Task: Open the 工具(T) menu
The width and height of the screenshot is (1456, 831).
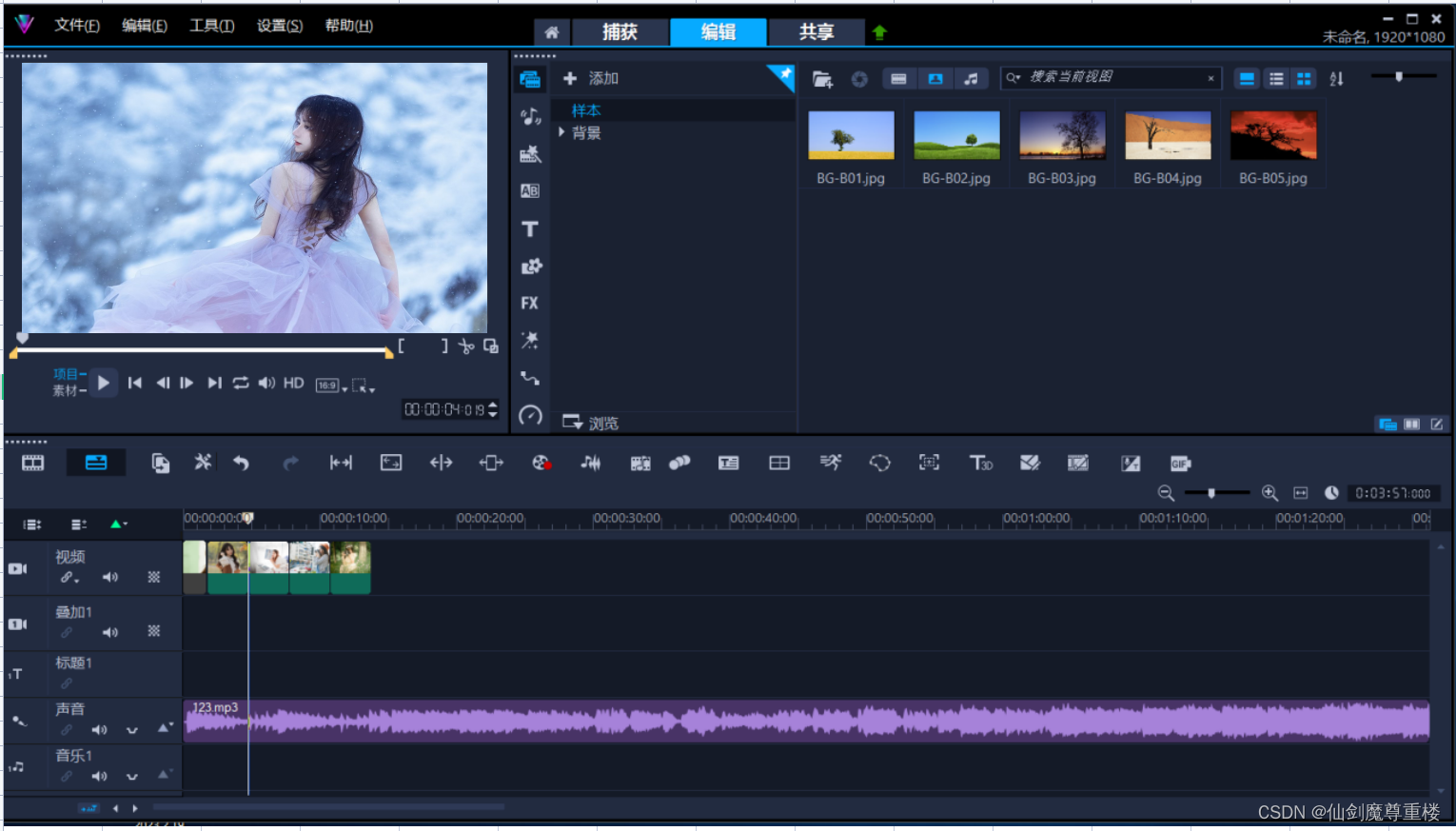Action: (212, 26)
